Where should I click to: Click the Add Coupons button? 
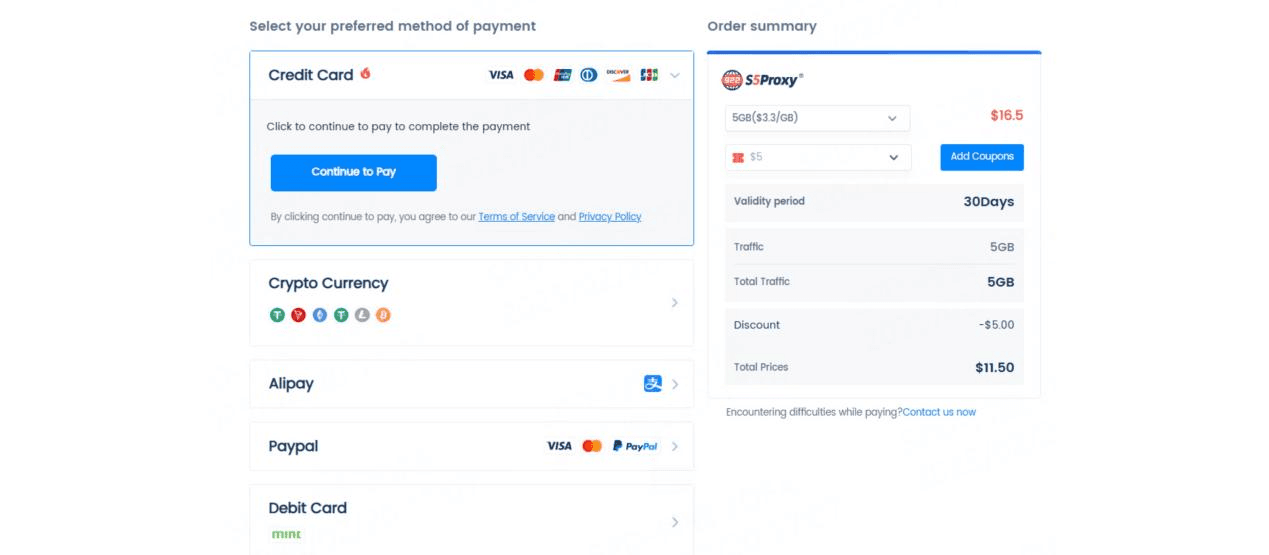982,157
